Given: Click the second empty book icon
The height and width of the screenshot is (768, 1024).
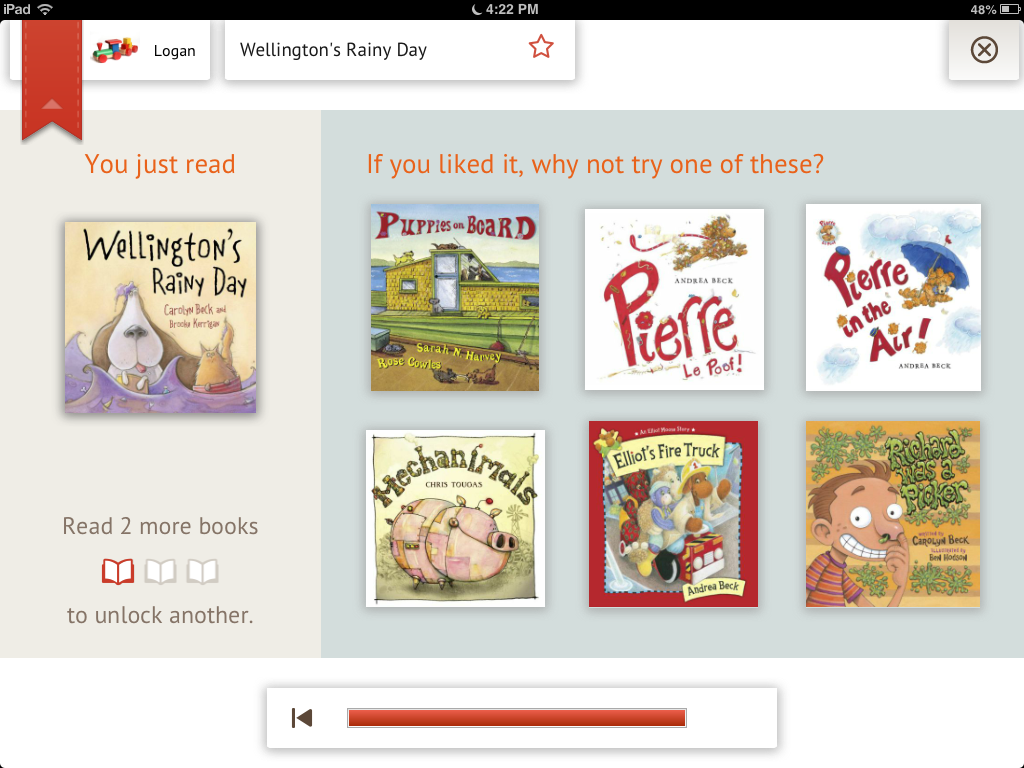Looking at the screenshot, I should [161, 572].
